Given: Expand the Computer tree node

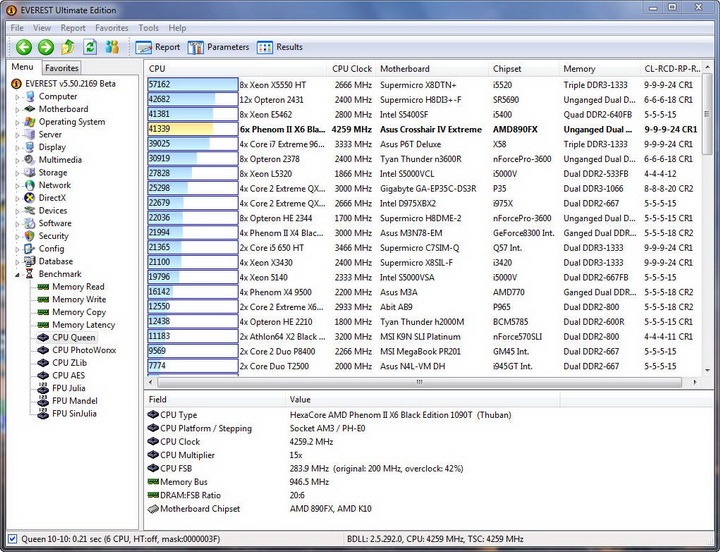Looking at the screenshot, I should (17, 97).
